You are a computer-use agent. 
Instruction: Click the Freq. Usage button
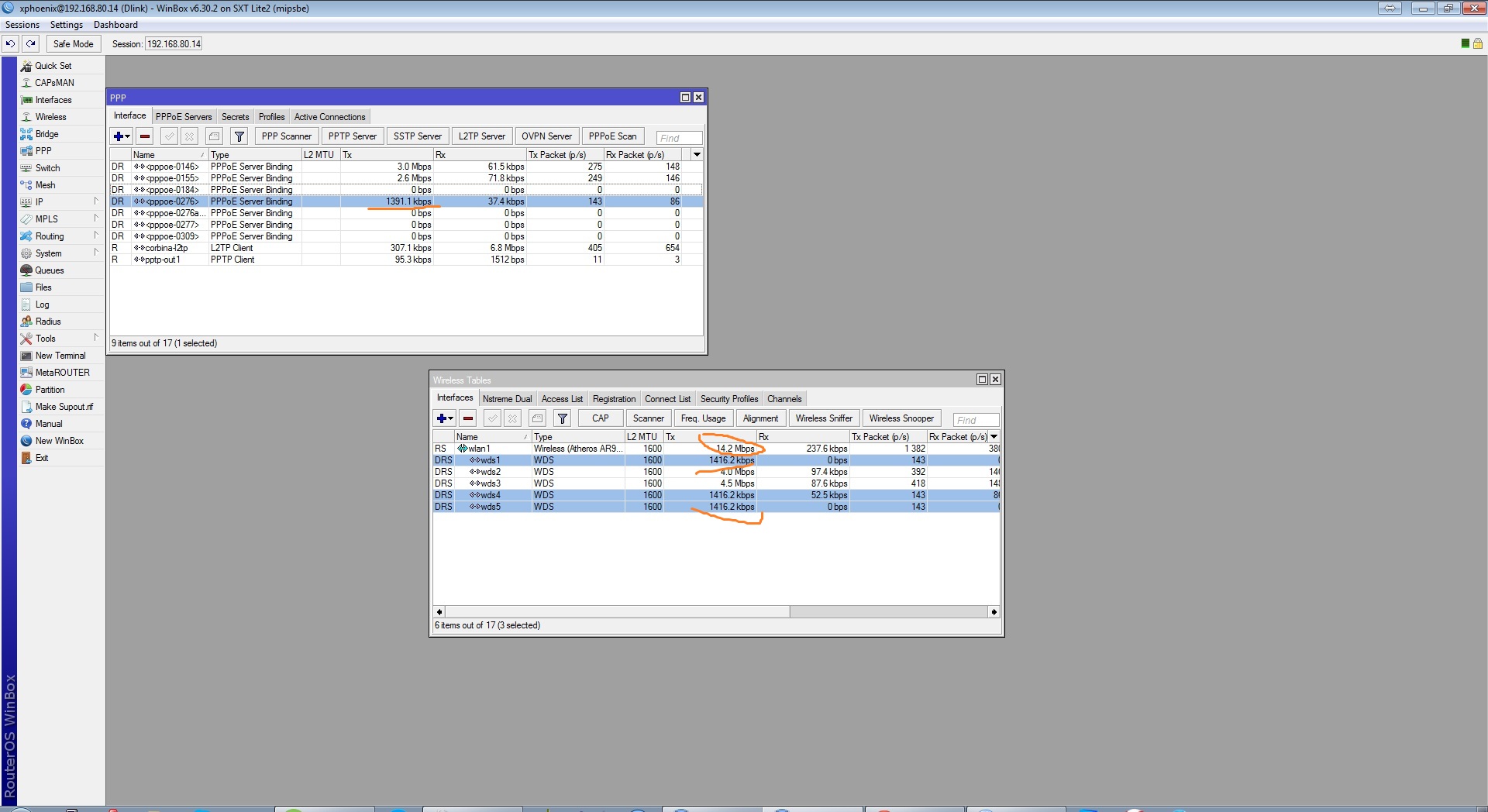[x=704, y=418]
